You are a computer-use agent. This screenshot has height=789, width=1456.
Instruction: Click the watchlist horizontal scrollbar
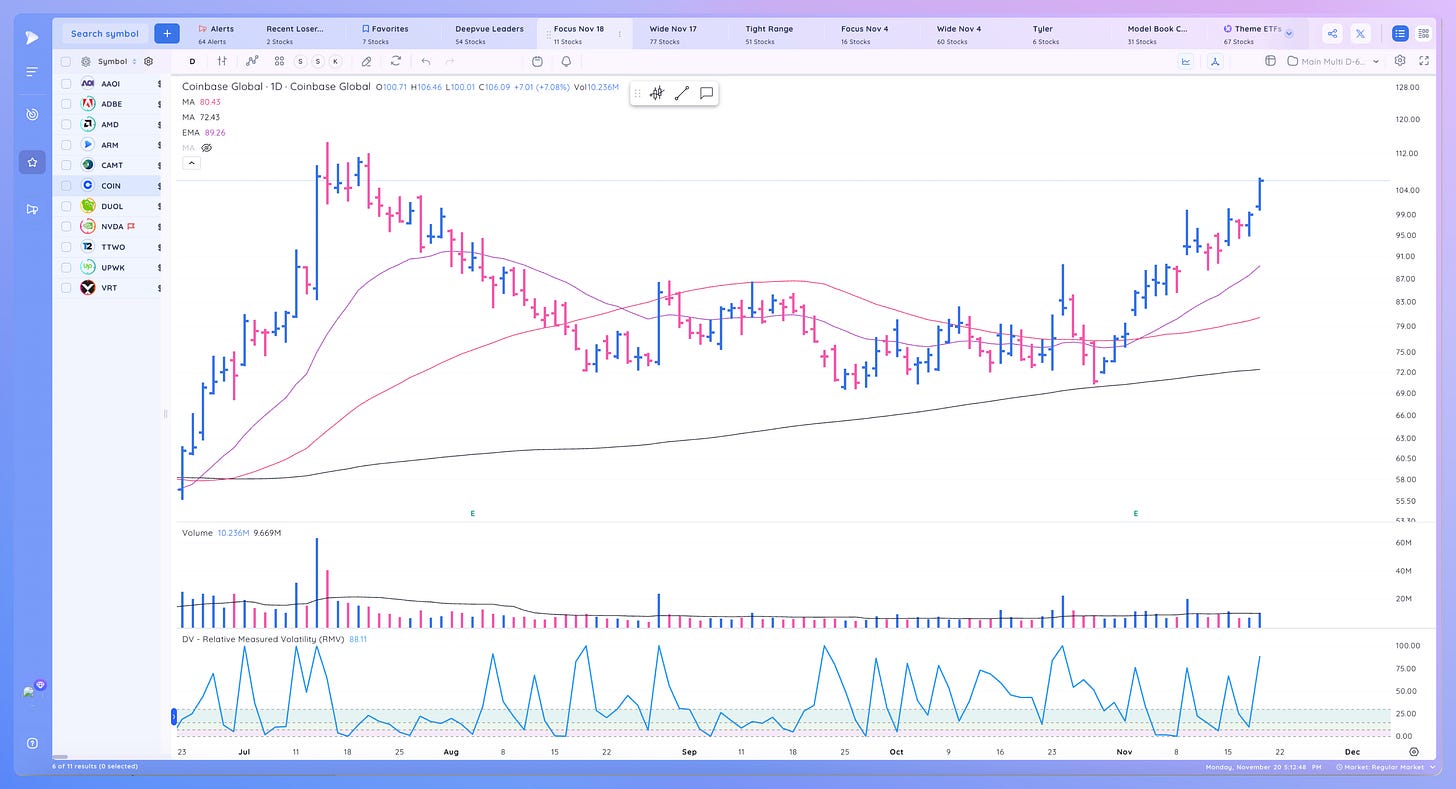point(60,756)
